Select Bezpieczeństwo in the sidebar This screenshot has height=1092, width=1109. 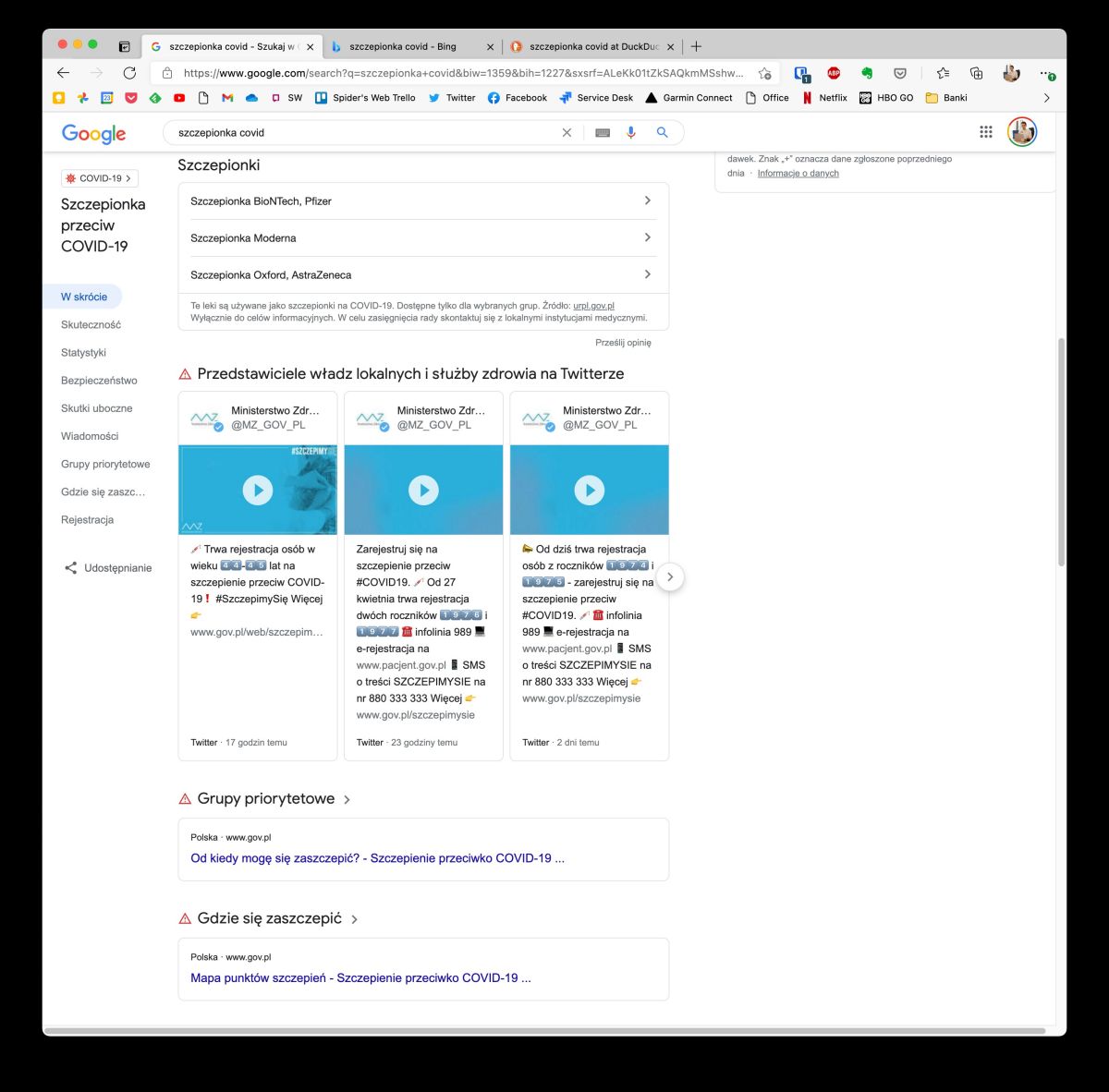[x=99, y=381]
